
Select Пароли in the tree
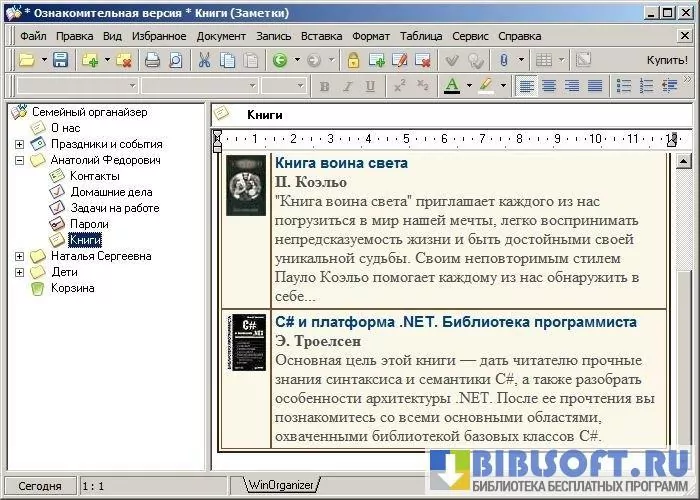click(89, 224)
